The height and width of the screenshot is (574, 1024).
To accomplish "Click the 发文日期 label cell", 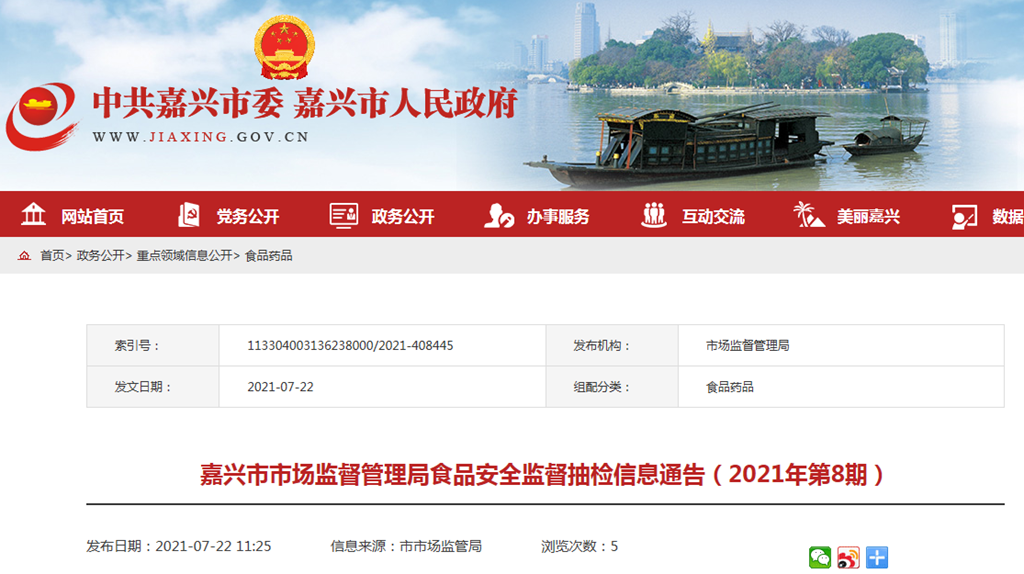I will pos(153,387).
